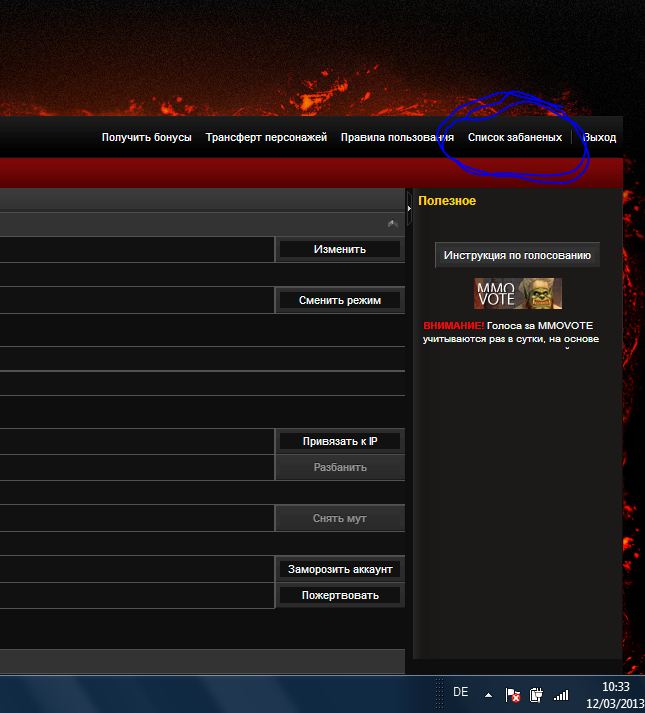The image size is (645, 713).
Task: Click the Изменить button
Action: (x=340, y=249)
